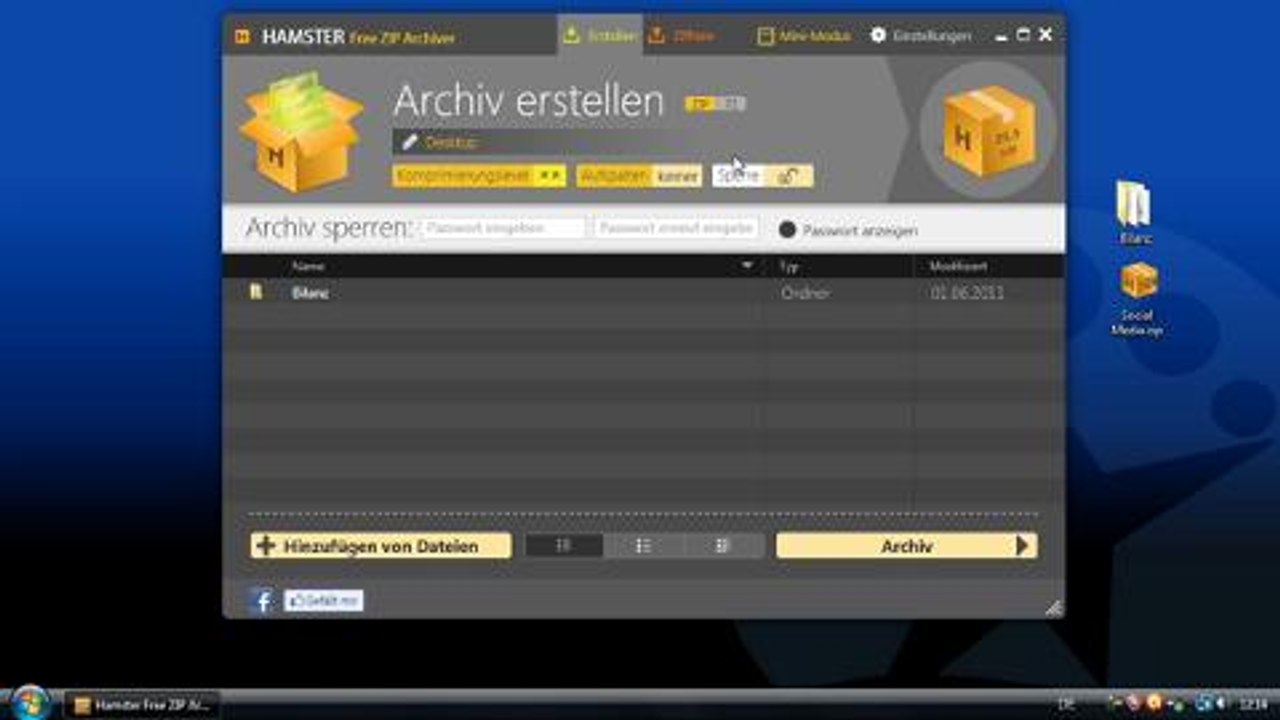Click the open box illustration on the left
This screenshot has width=1280, height=720.
coord(301,131)
